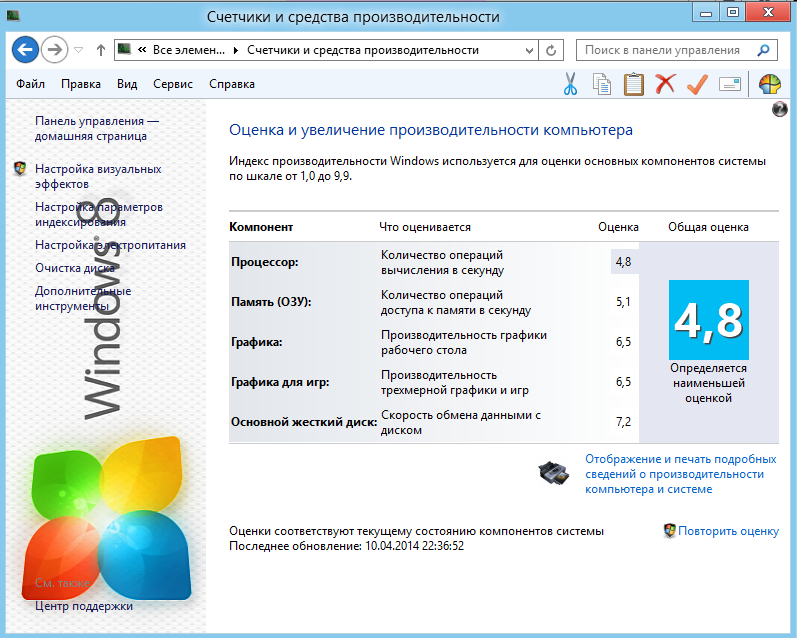This screenshot has width=797, height=638.
Task: Select the Графика для игр score 6,5
Action: pos(624,382)
